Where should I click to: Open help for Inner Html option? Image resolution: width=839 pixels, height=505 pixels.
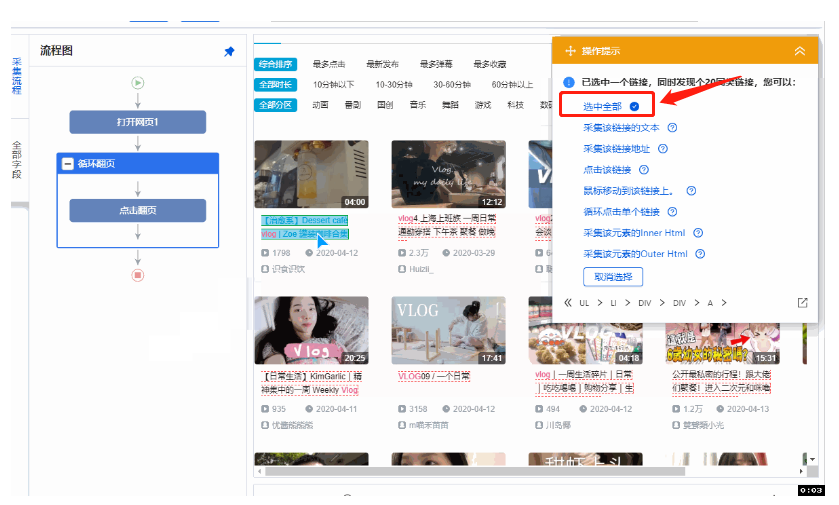698,233
